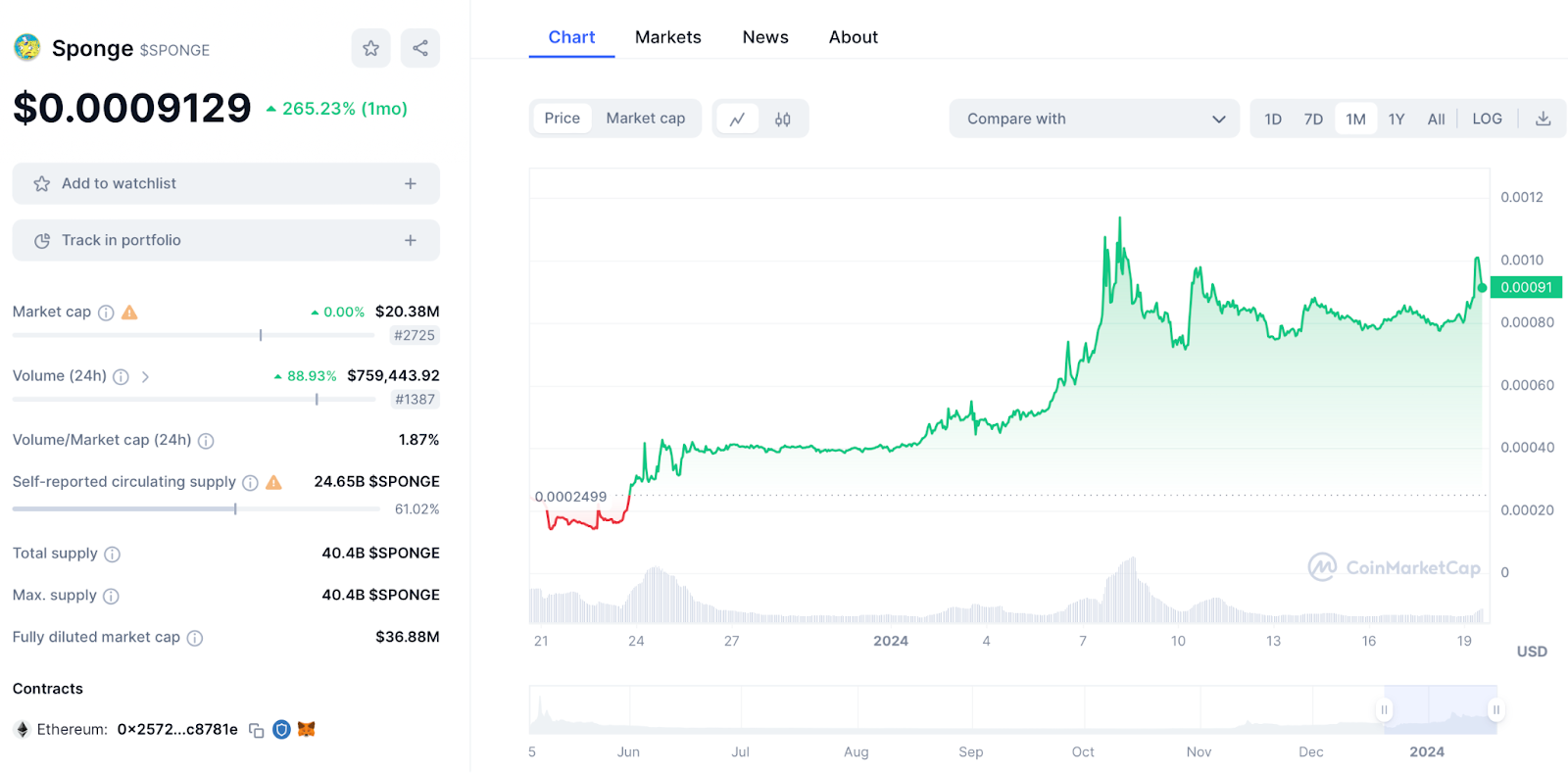Open the News tab
This screenshot has height=773, width=1568.
pyautogui.click(x=765, y=37)
